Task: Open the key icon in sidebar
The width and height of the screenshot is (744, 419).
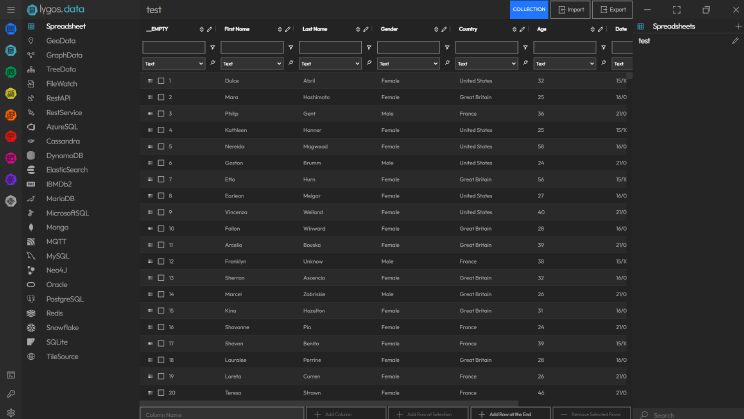Action: (x=10, y=394)
